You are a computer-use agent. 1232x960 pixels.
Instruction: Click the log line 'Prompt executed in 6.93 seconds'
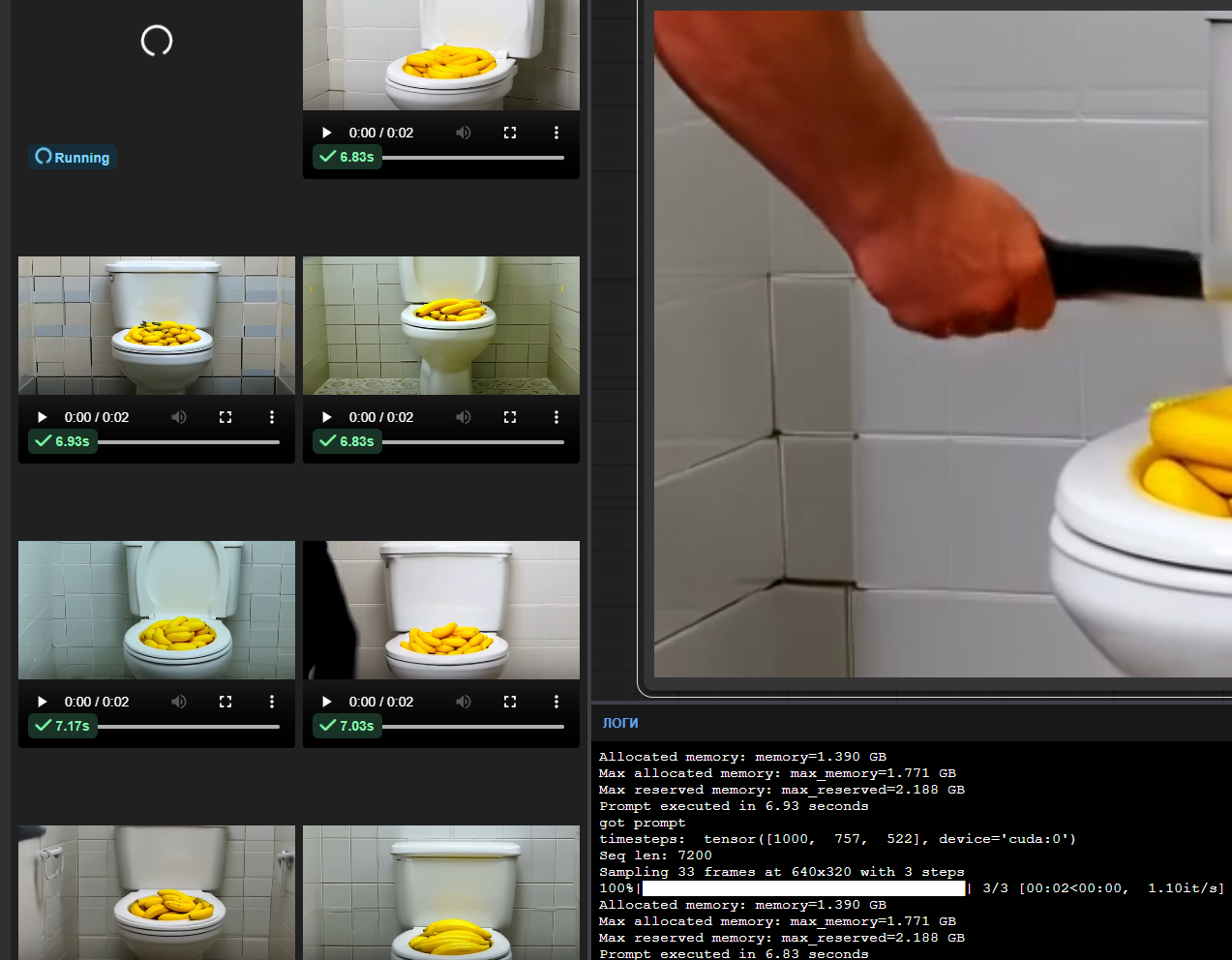pyautogui.click(x=734, y=806)
